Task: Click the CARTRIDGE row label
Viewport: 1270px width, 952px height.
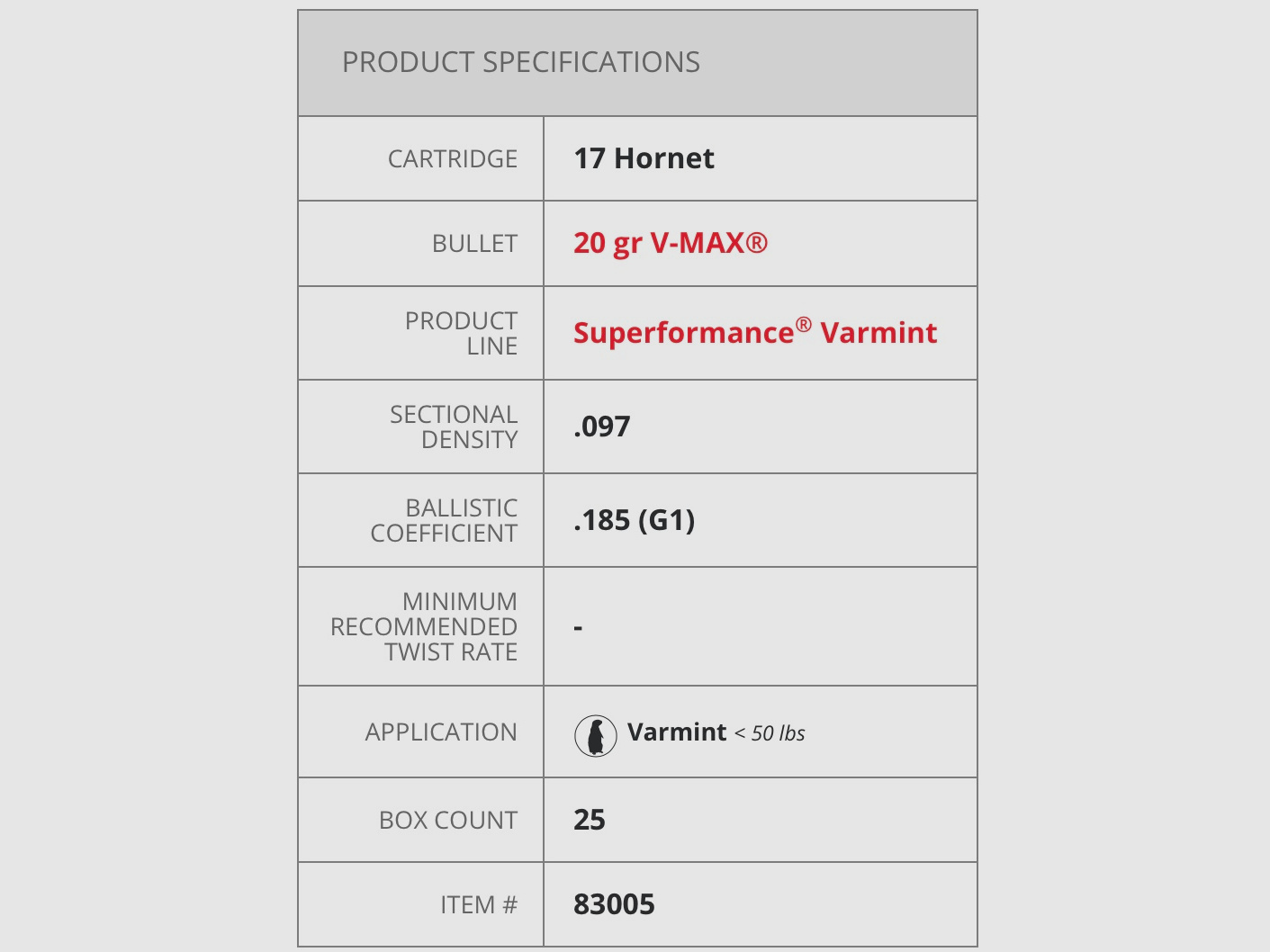Action: coord(452,159)
